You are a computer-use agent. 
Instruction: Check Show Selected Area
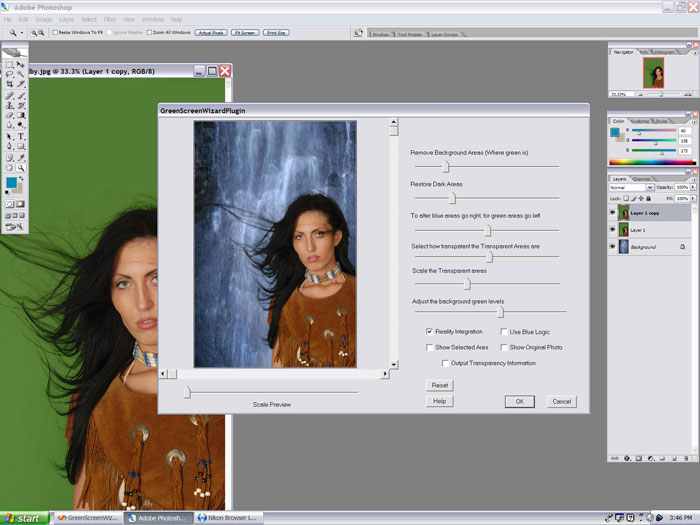pyautogui.click(x=429, y=347)
